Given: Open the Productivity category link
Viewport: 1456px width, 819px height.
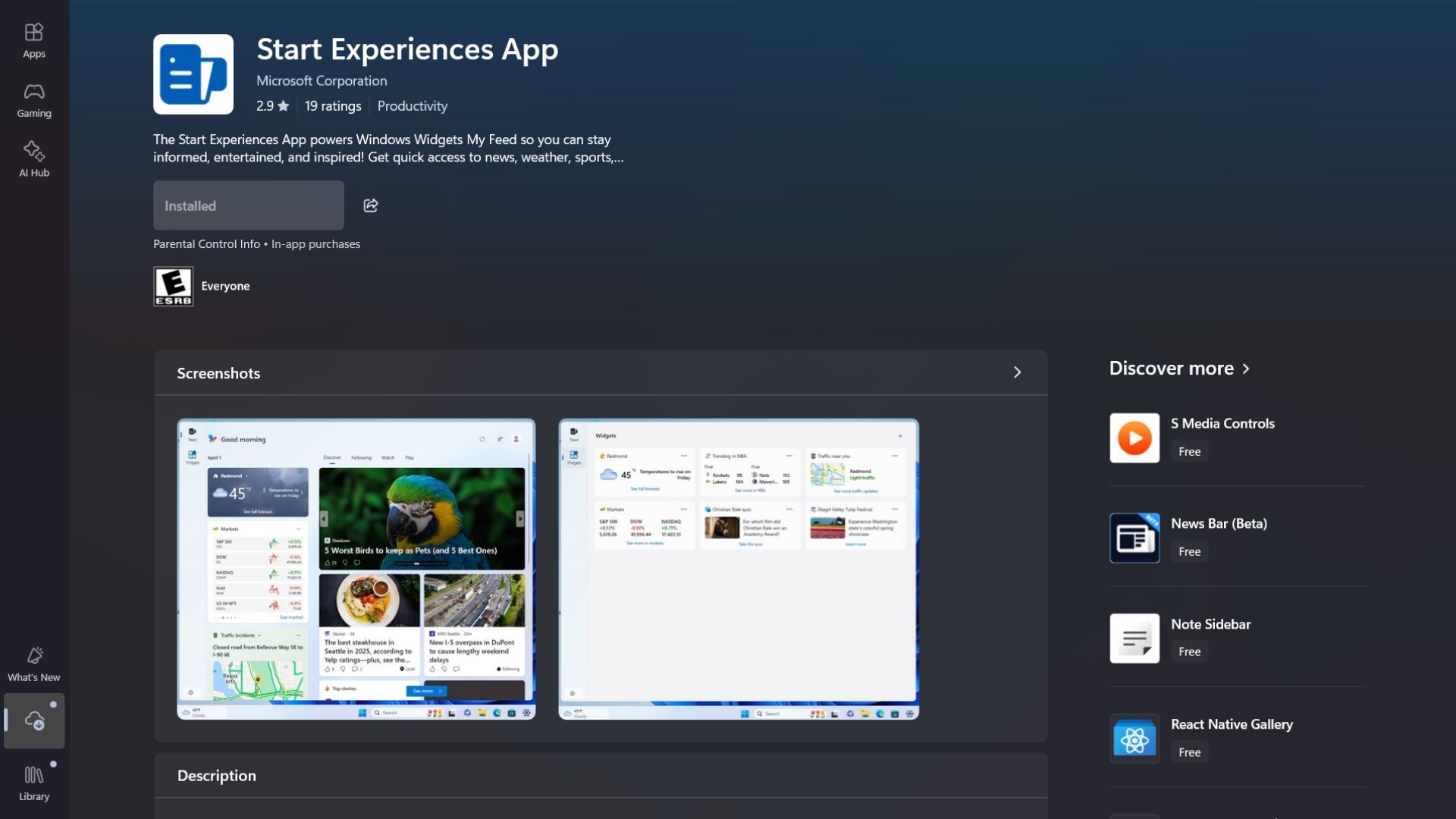Looking at the screenshot, I should click(x=412, y=106).
